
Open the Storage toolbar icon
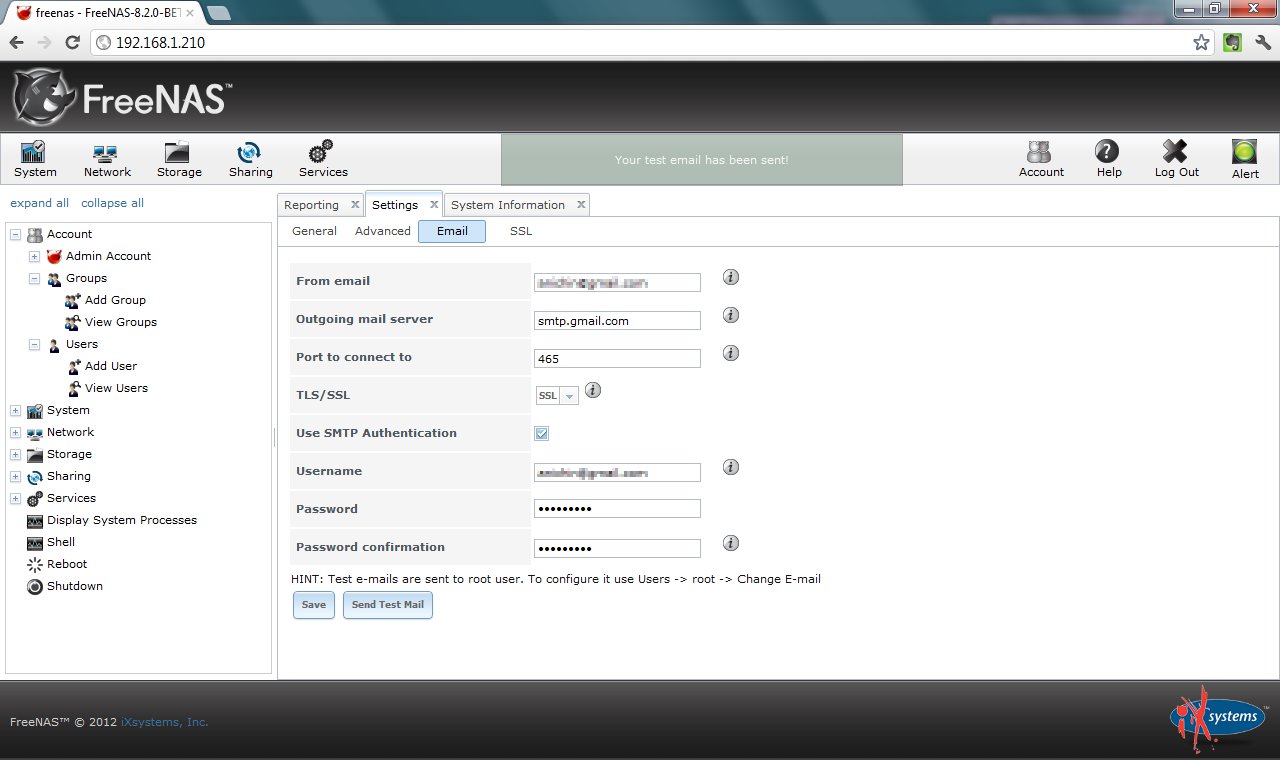tap(179, 159)
